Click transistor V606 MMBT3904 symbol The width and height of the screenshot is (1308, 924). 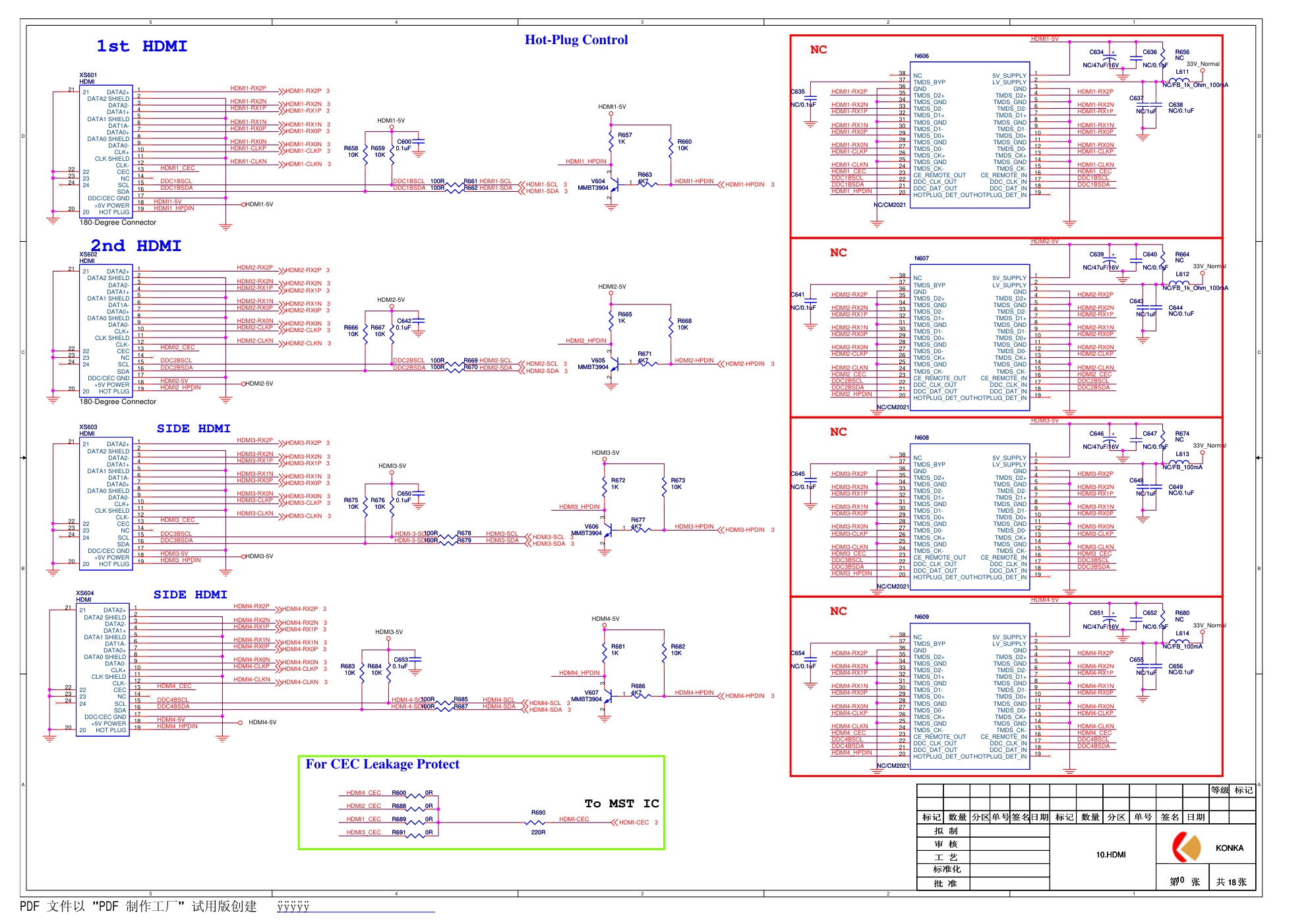point(607,531)
